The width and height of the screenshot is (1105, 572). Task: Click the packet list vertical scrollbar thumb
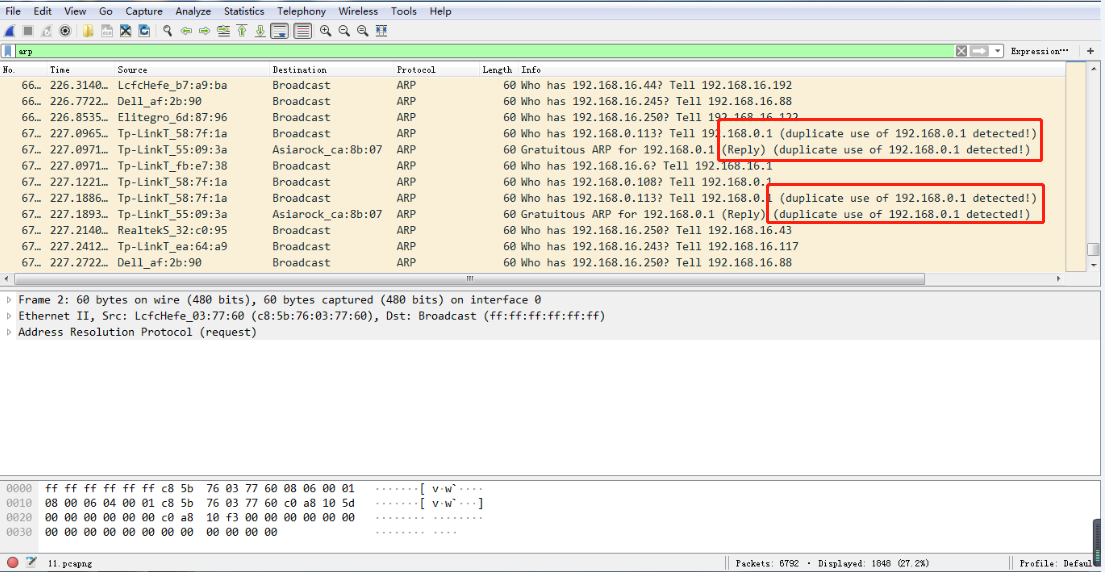tap(1092, 249)
